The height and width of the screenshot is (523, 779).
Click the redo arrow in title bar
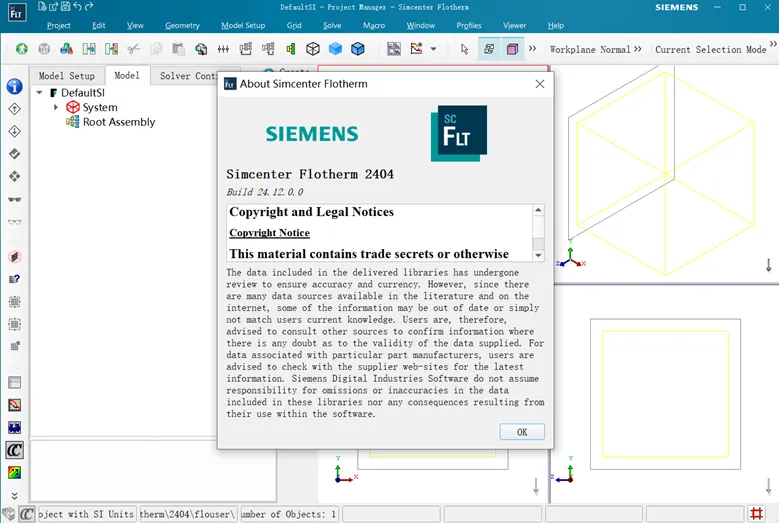89,6
